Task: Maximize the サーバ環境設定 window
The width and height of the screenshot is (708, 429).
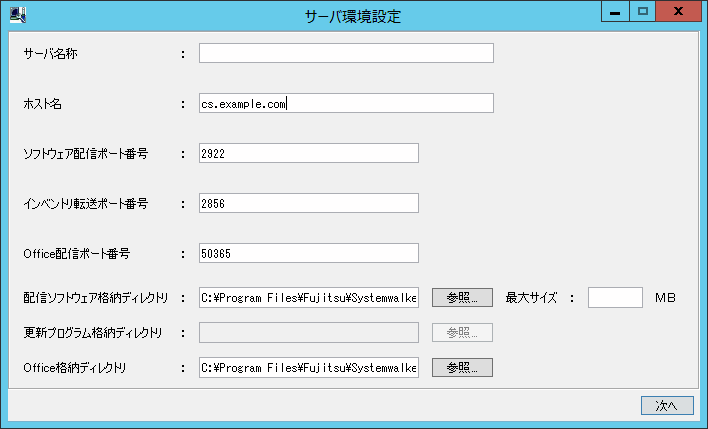Action: (x=643, y=12)
